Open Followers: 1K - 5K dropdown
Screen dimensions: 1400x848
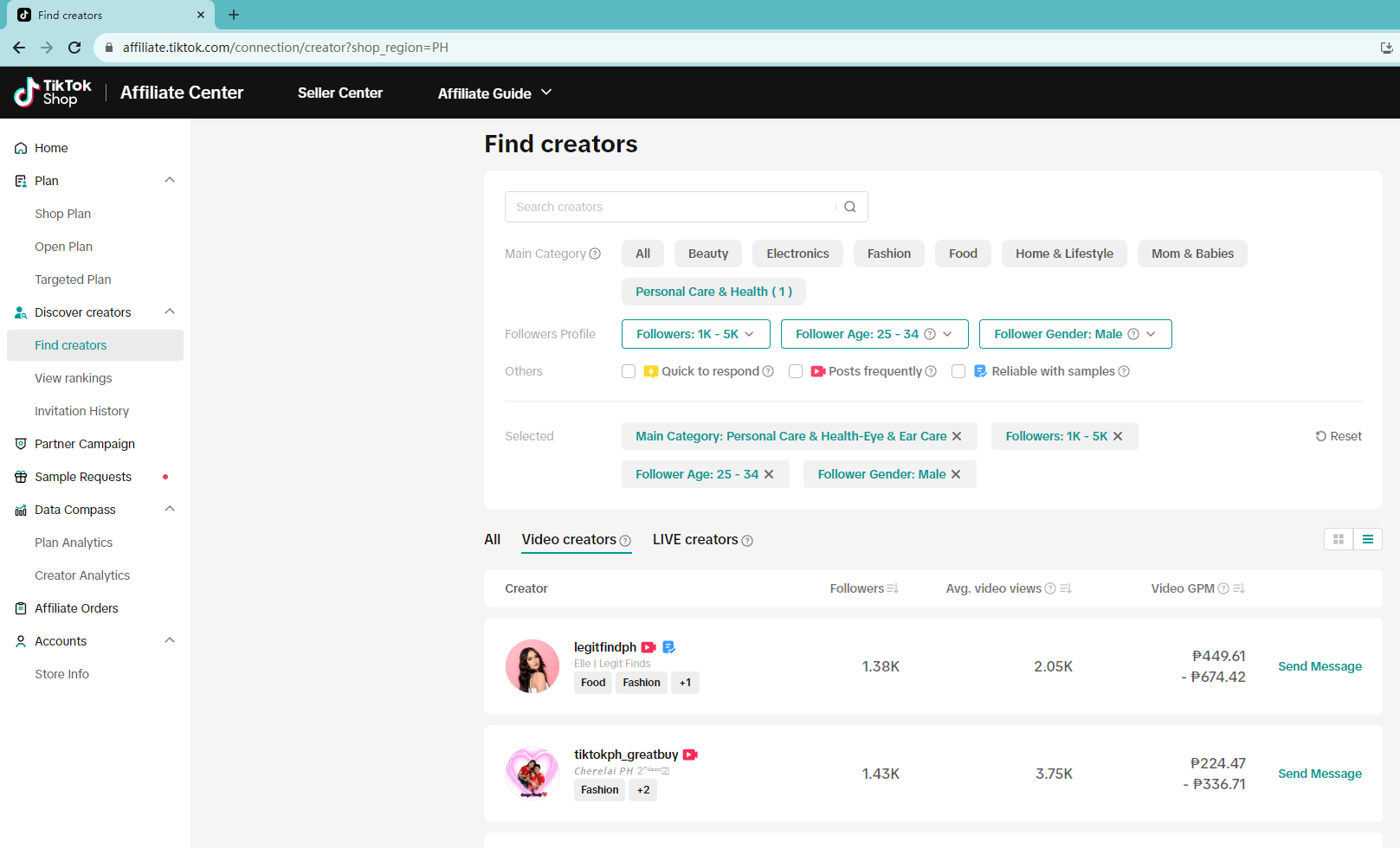point(696,334)
